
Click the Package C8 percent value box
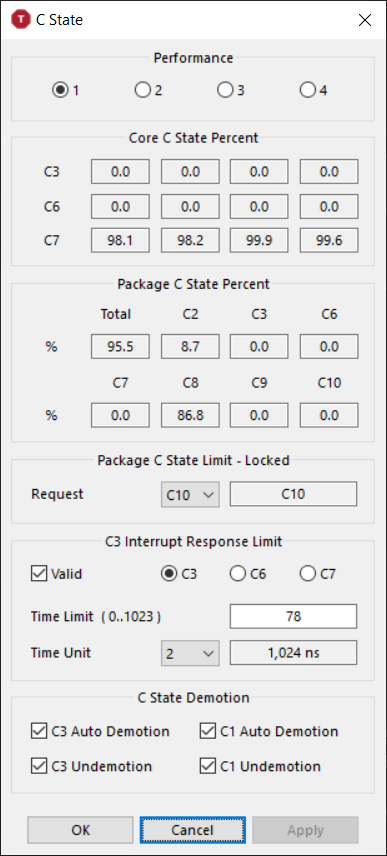[190, 415]
